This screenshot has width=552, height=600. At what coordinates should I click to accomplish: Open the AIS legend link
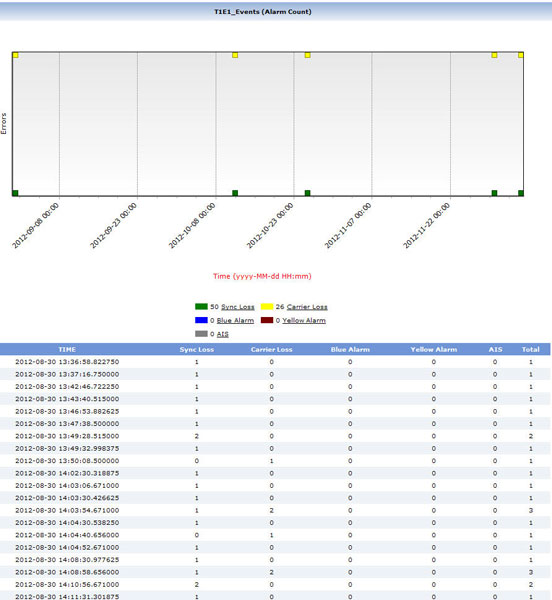[223, 334]
